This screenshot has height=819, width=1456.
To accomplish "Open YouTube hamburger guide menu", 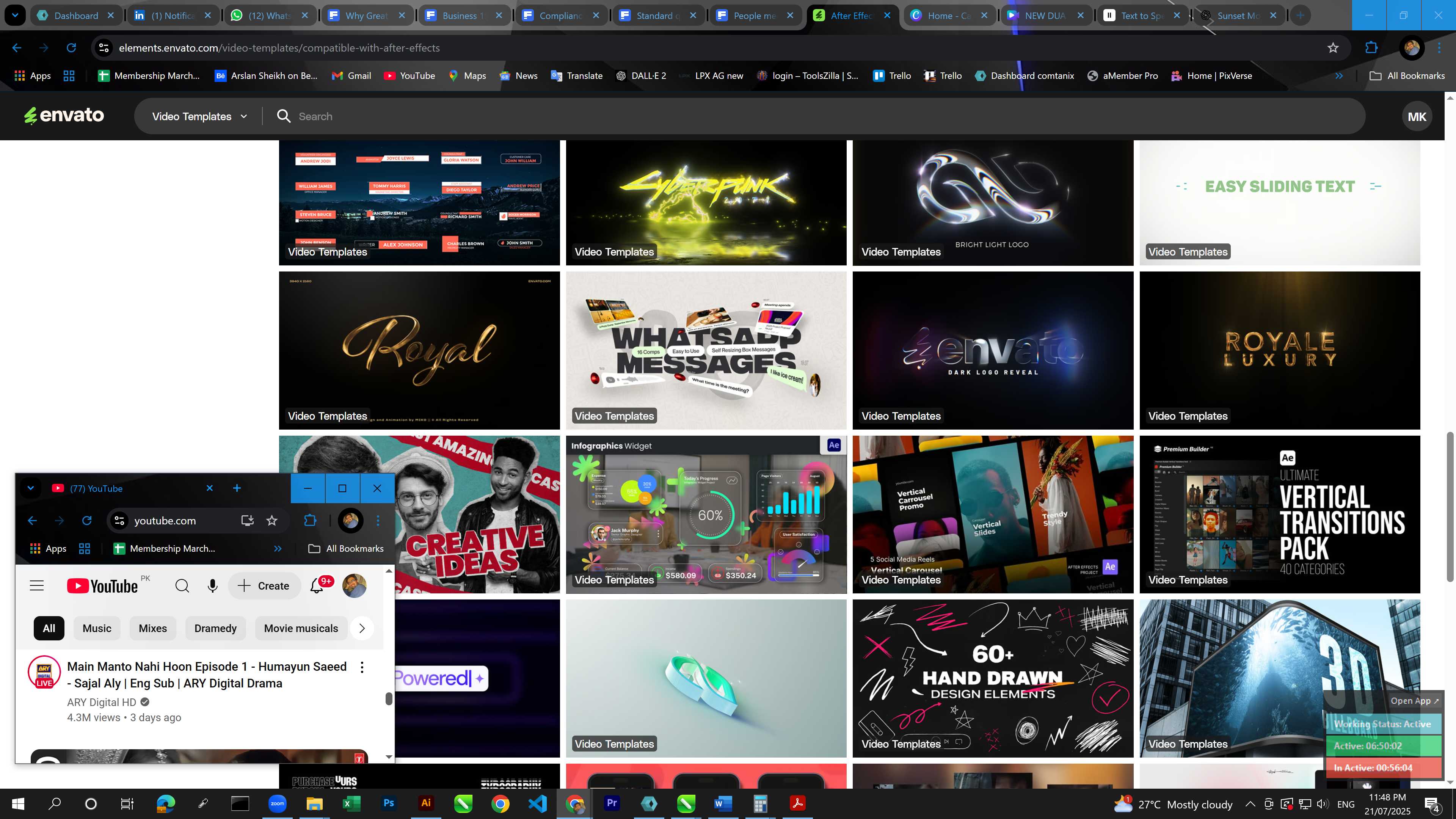I will pyautogui.click(x=37, y=585).
